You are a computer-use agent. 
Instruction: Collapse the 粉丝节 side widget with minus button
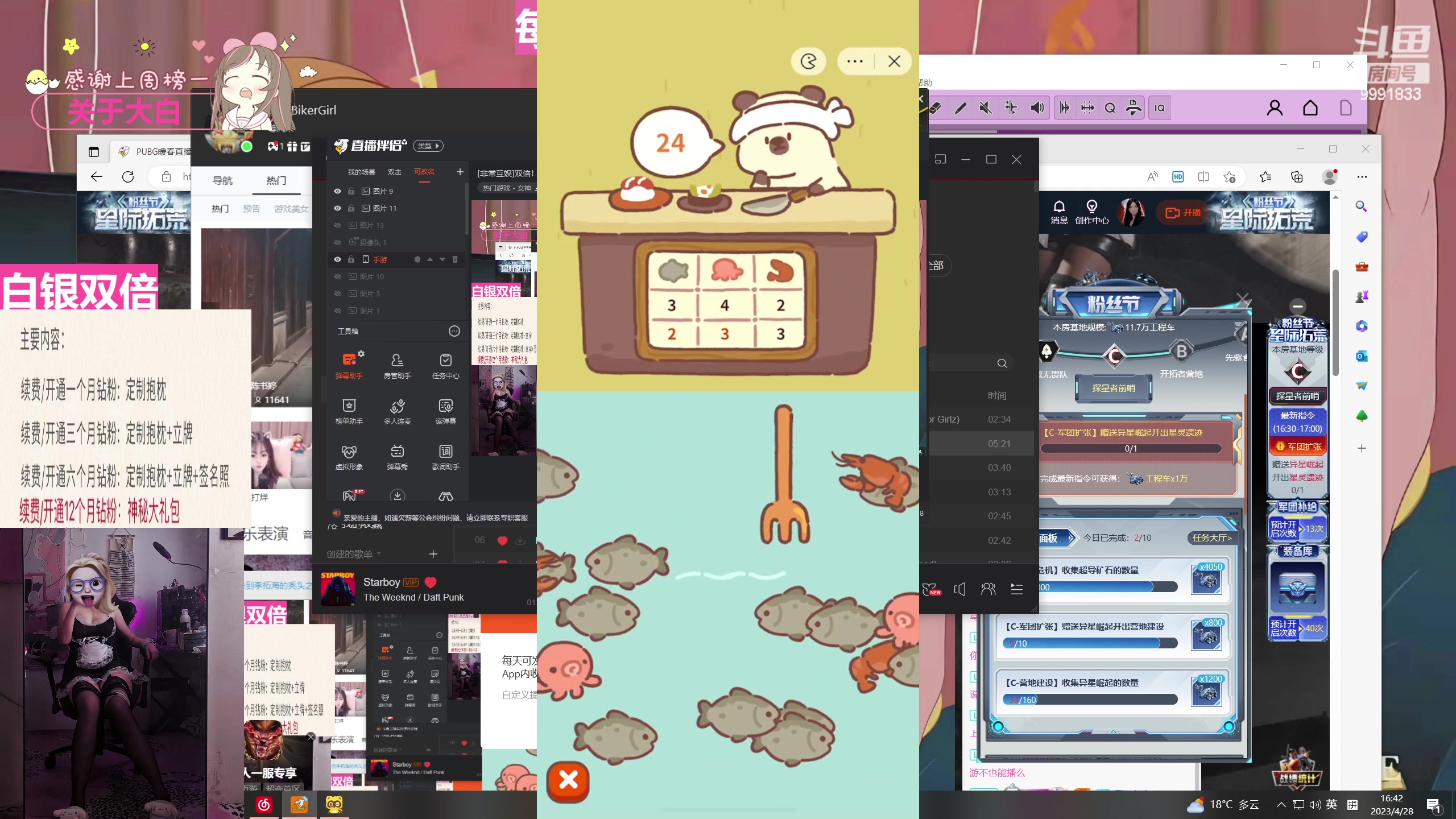tap(1297, 307)
